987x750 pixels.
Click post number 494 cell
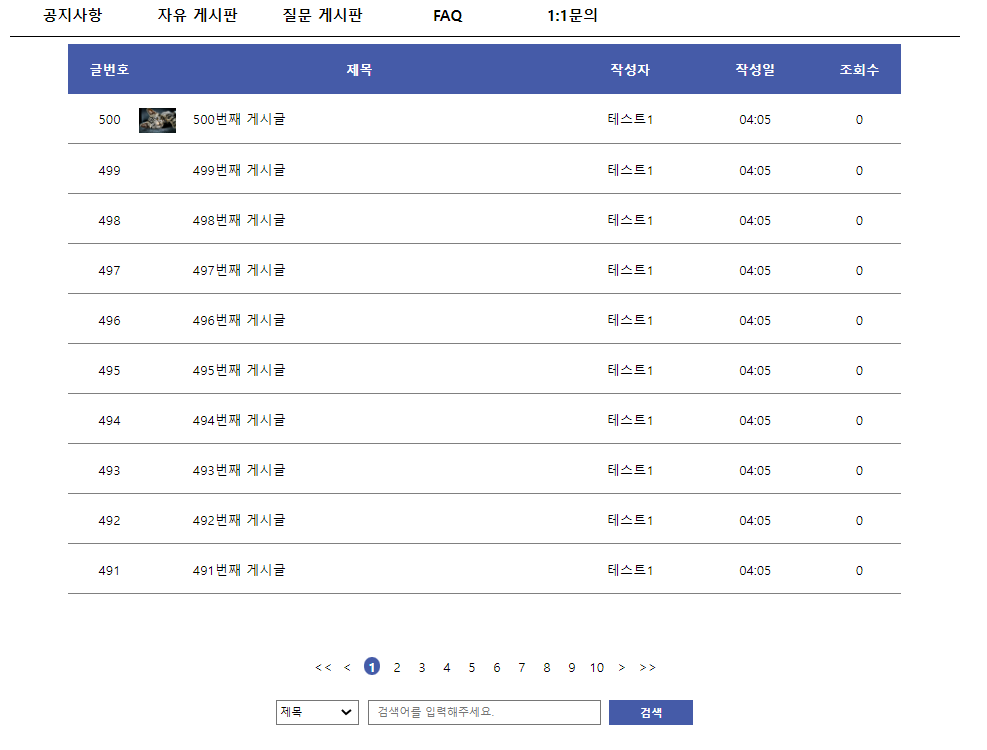pyautogui.click(x=110, y=421)
